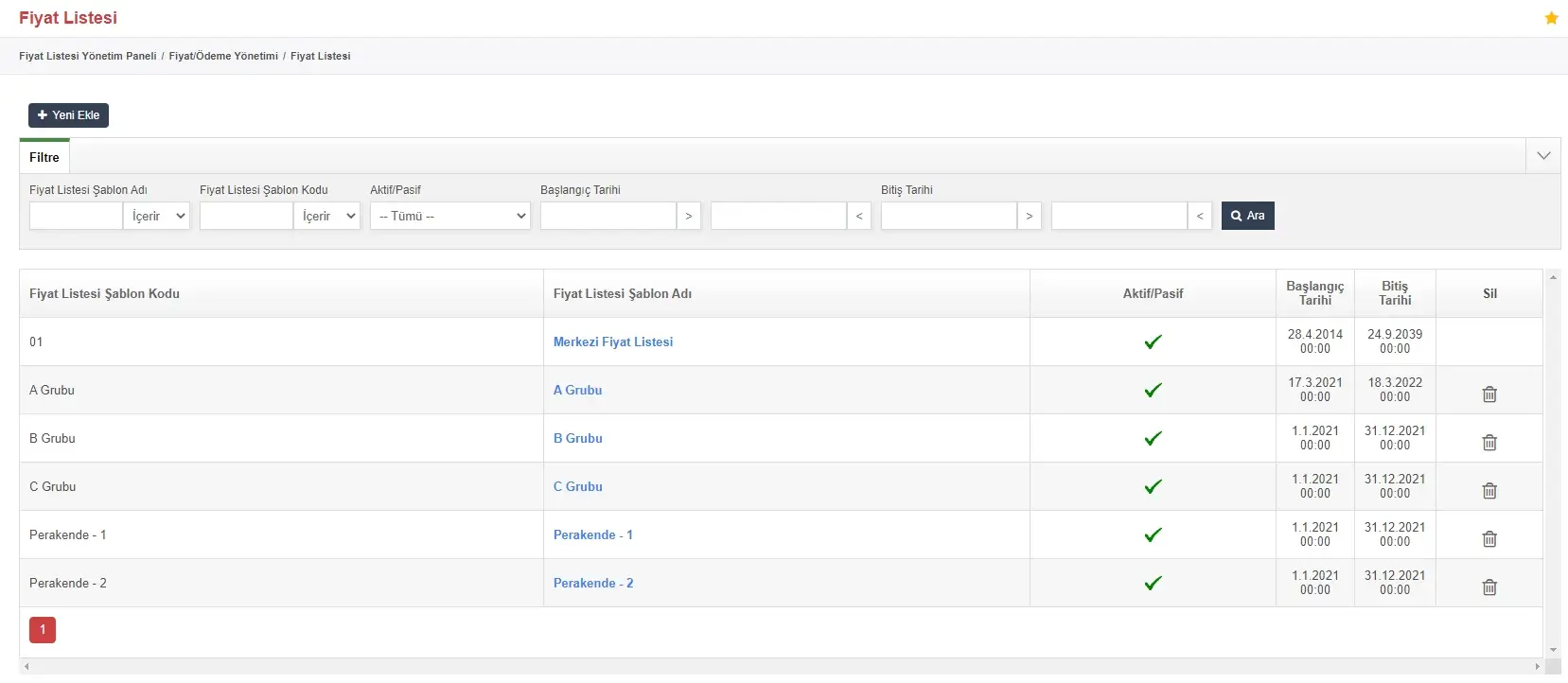
Task: Click the Perakende - 2 active checkmark
Action: pyautogui.click(x=1153, y=584)
